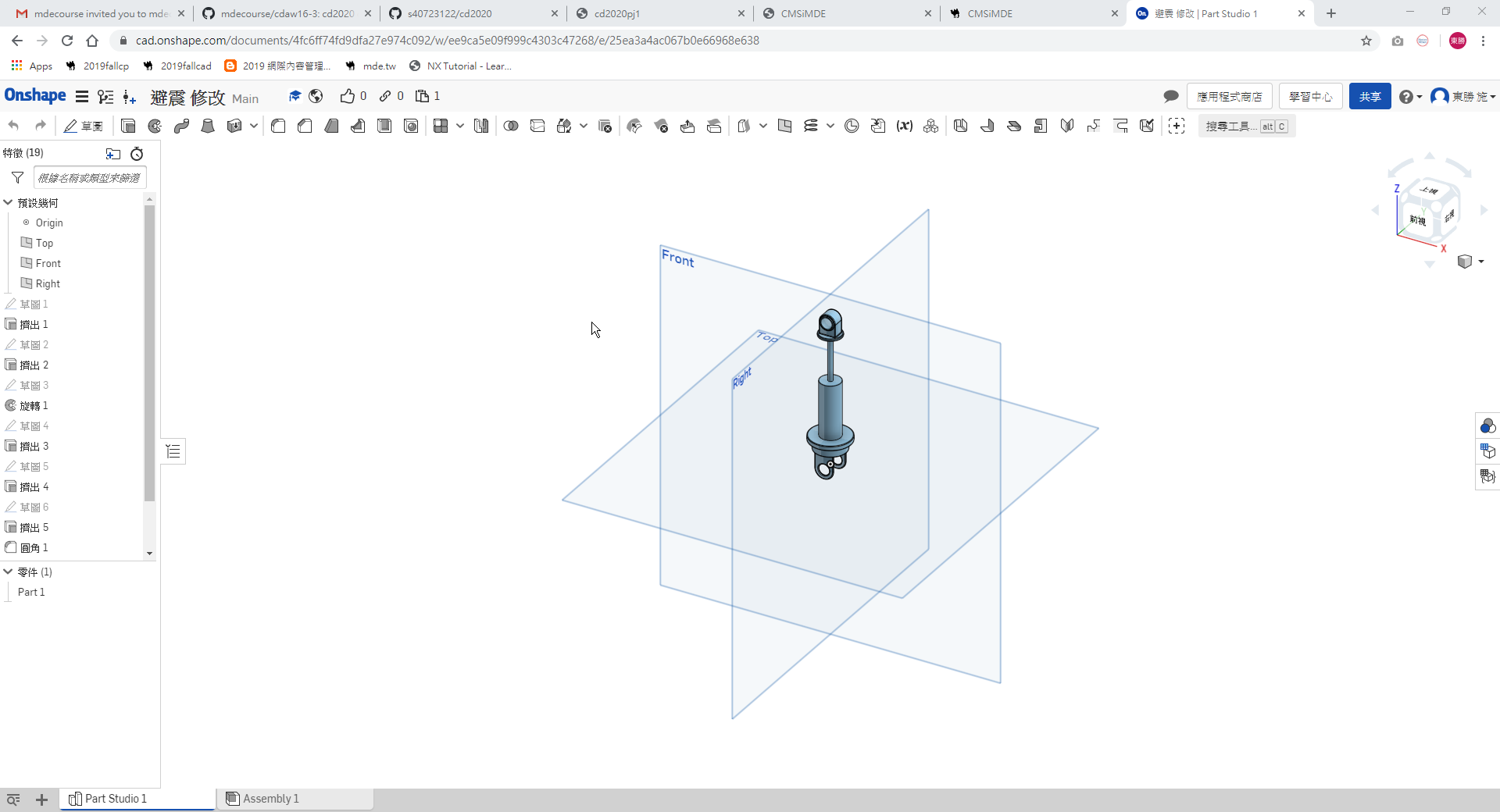Collapse the 預設幾何 default geometry group
The image size is (1500, 812).
8,202
